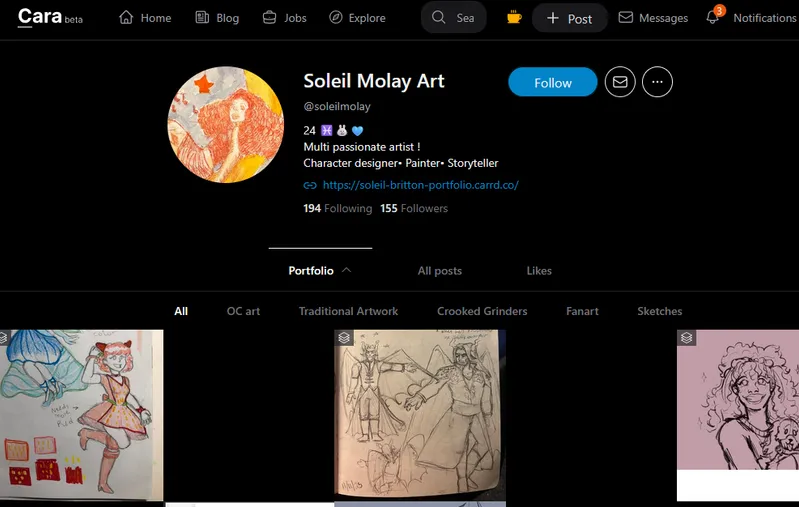Click the envelope message icon beside Follow

pyautogui.click(x=620, y=83)
